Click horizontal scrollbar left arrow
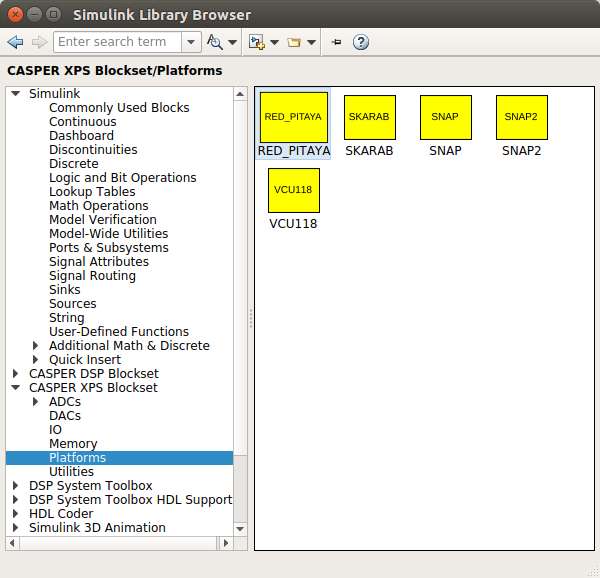Screen dimensions: 600x578 pyautogui.click(x=12, y=543)
